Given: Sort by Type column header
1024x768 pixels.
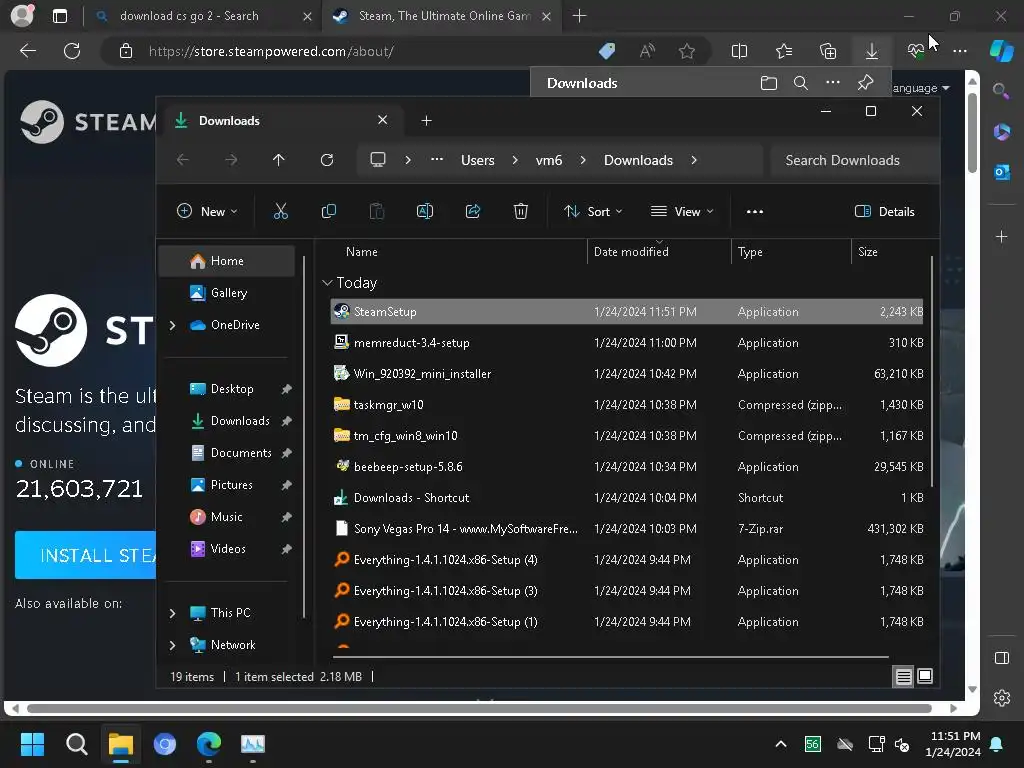Looking at the screenshot, I should coord(750,251).
